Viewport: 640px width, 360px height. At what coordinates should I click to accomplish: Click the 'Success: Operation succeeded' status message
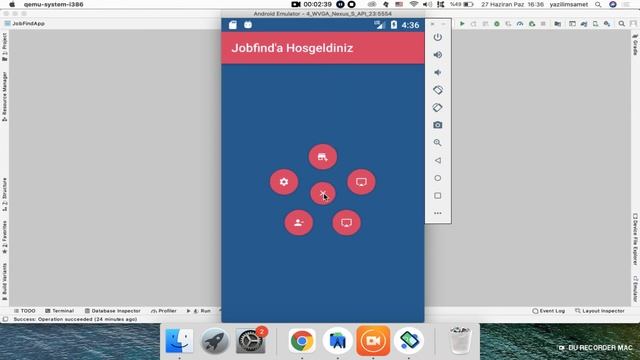click(75, 319)
